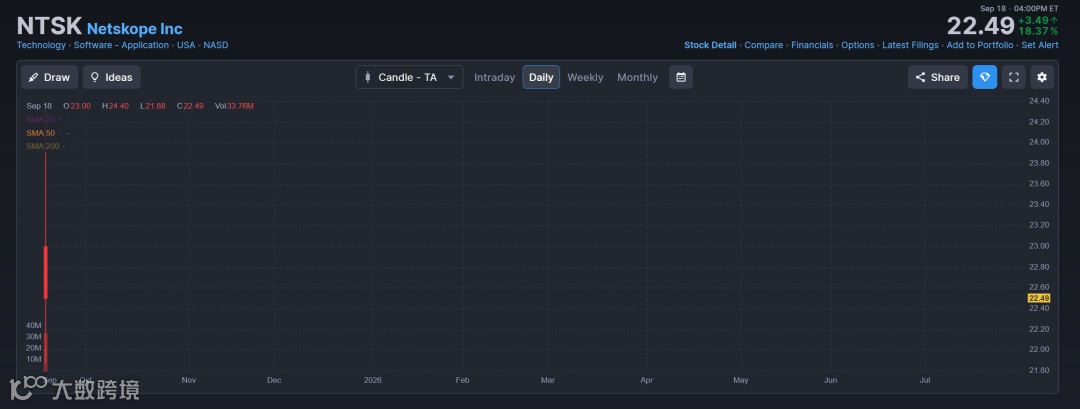This screenshot has width=1080, height=409.
Task: Click the Vol 33.76M value
Action: point(234,106)
